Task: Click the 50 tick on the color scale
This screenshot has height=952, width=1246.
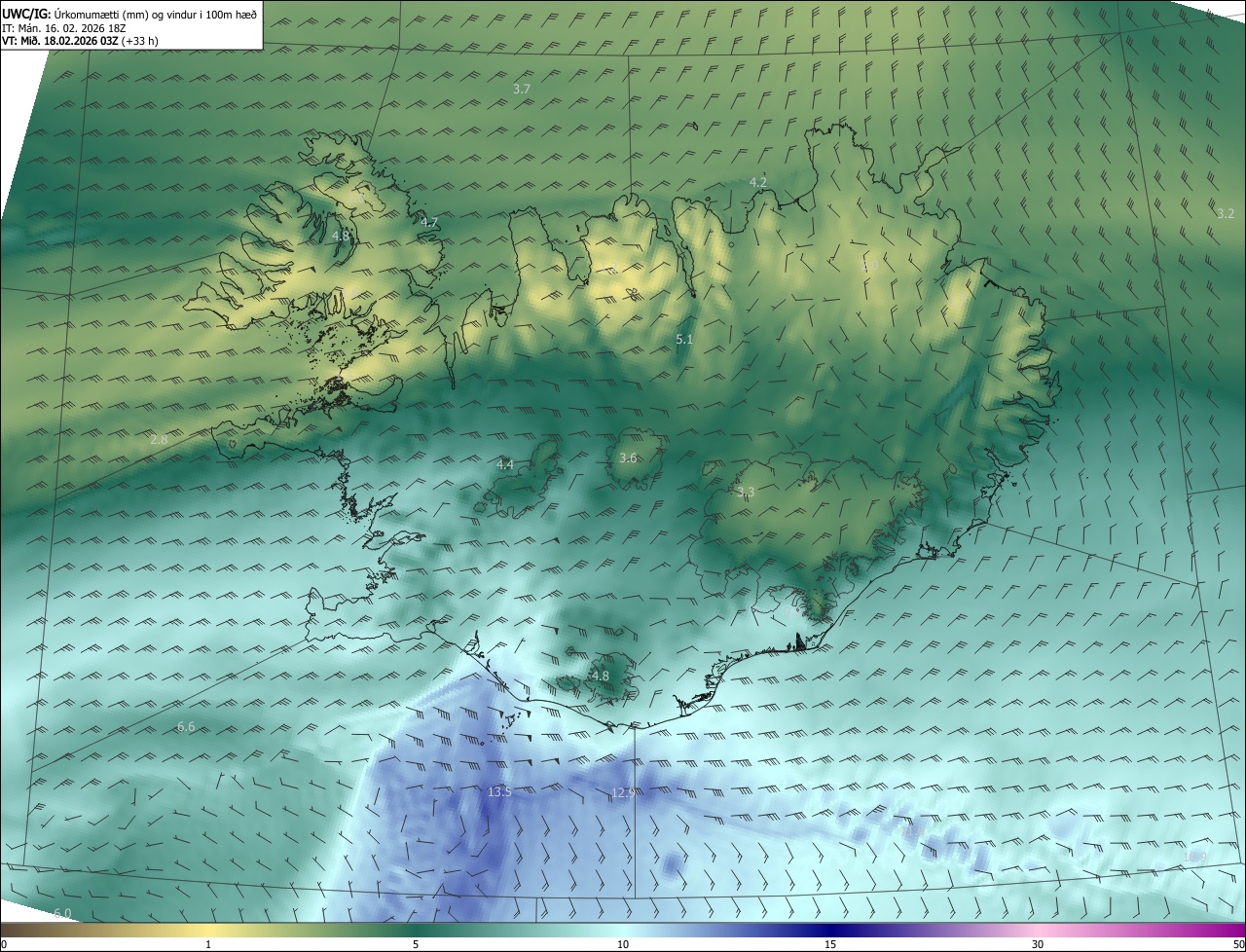Action: (x=1238, y=944)
